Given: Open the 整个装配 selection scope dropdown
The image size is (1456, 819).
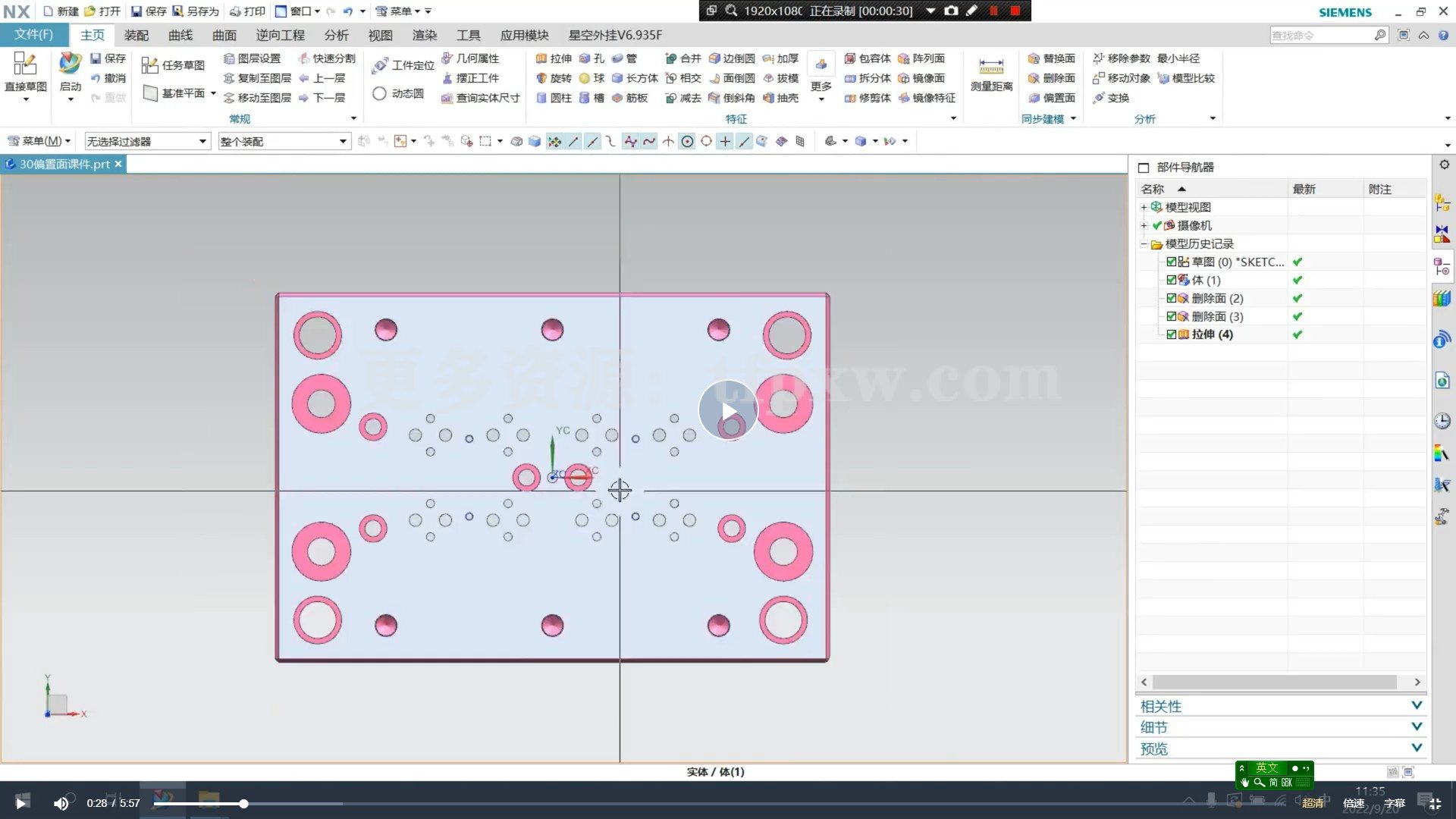Looking at the screenshot, I should coord(342,141).
